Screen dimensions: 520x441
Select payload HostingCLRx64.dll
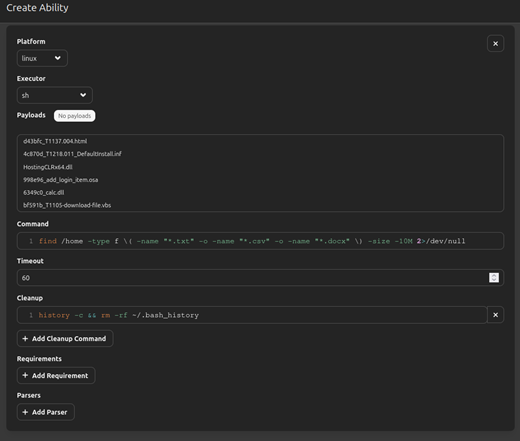tap(48, 167)
